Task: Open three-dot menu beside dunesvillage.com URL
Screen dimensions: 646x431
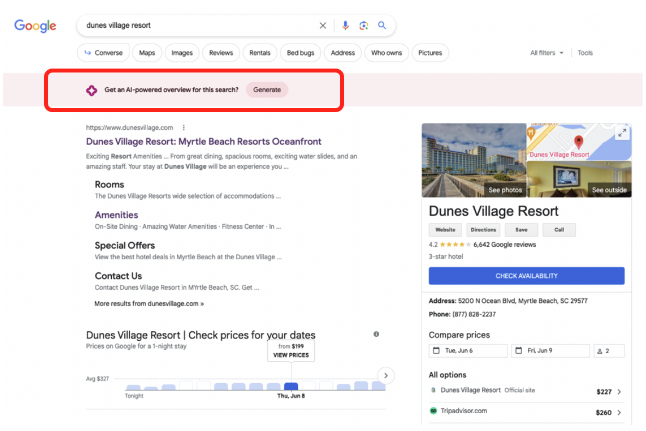Action: 184,128
